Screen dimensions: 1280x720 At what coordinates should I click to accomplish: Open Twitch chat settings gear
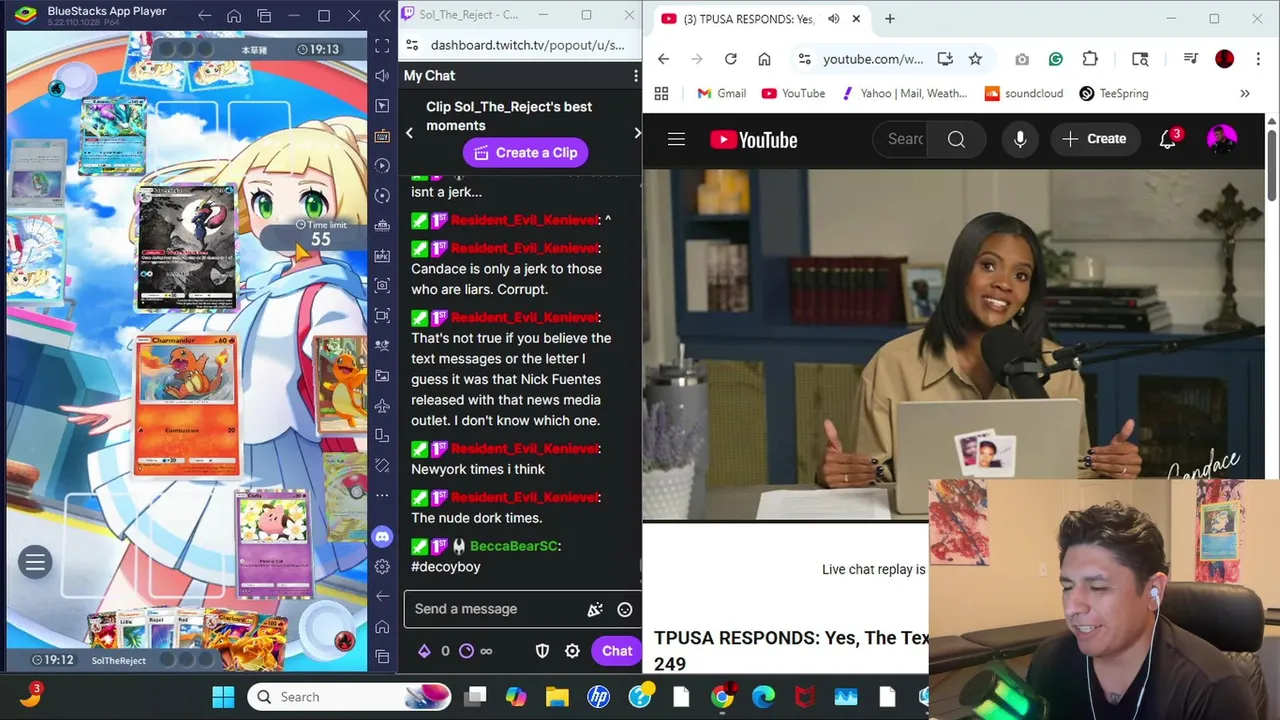(572, 651)
